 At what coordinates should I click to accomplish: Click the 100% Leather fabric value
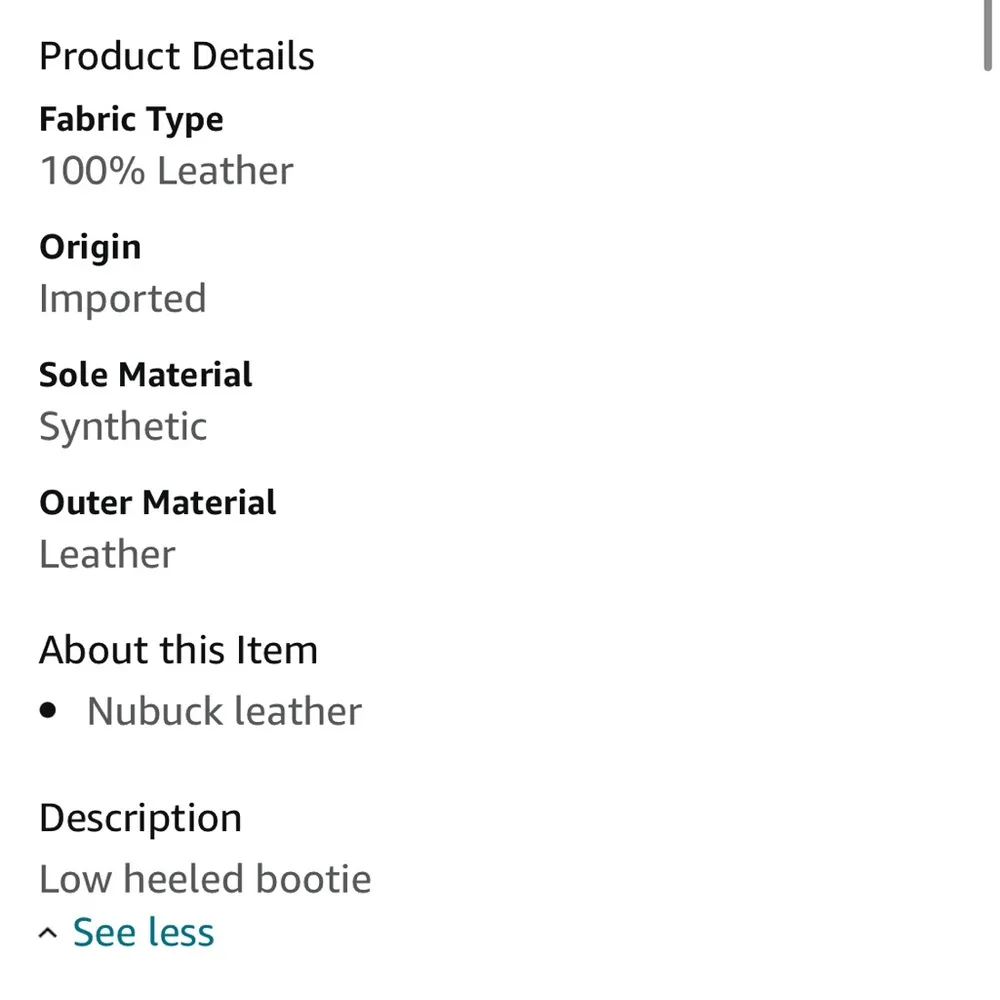[166, 170]
